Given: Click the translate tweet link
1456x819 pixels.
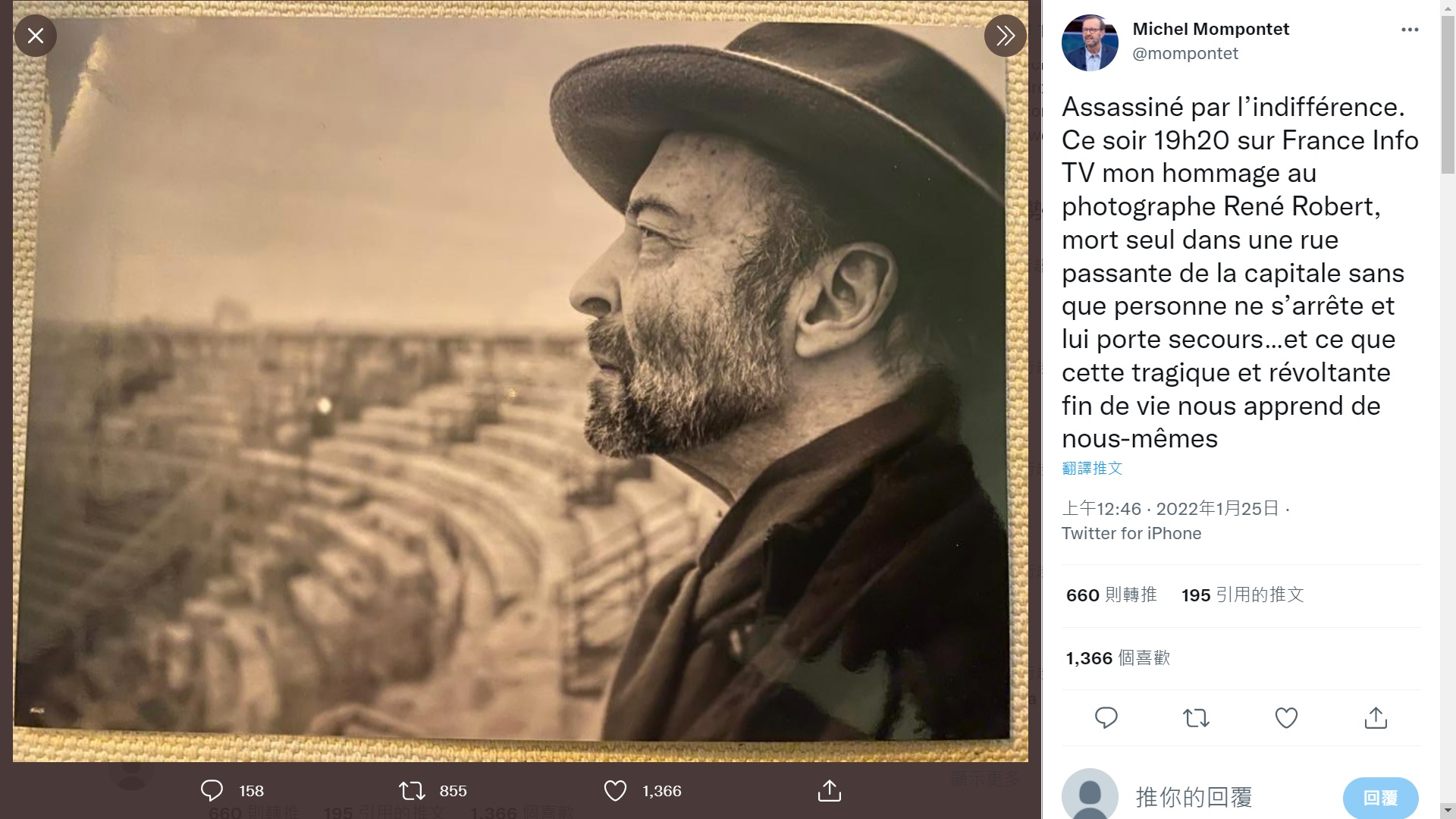Looking at the screenshot, I should tap(1092, 468).
